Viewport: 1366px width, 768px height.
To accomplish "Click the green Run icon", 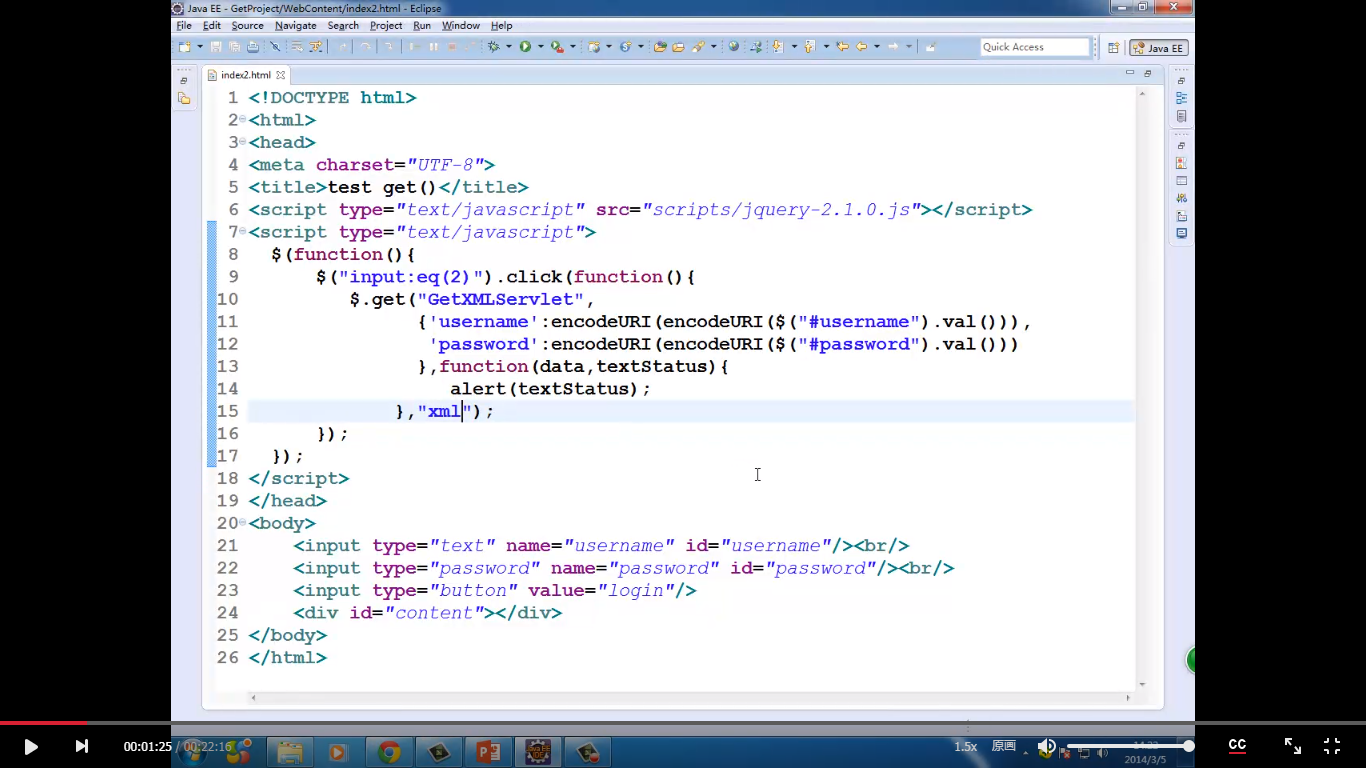I will (525, 46).
